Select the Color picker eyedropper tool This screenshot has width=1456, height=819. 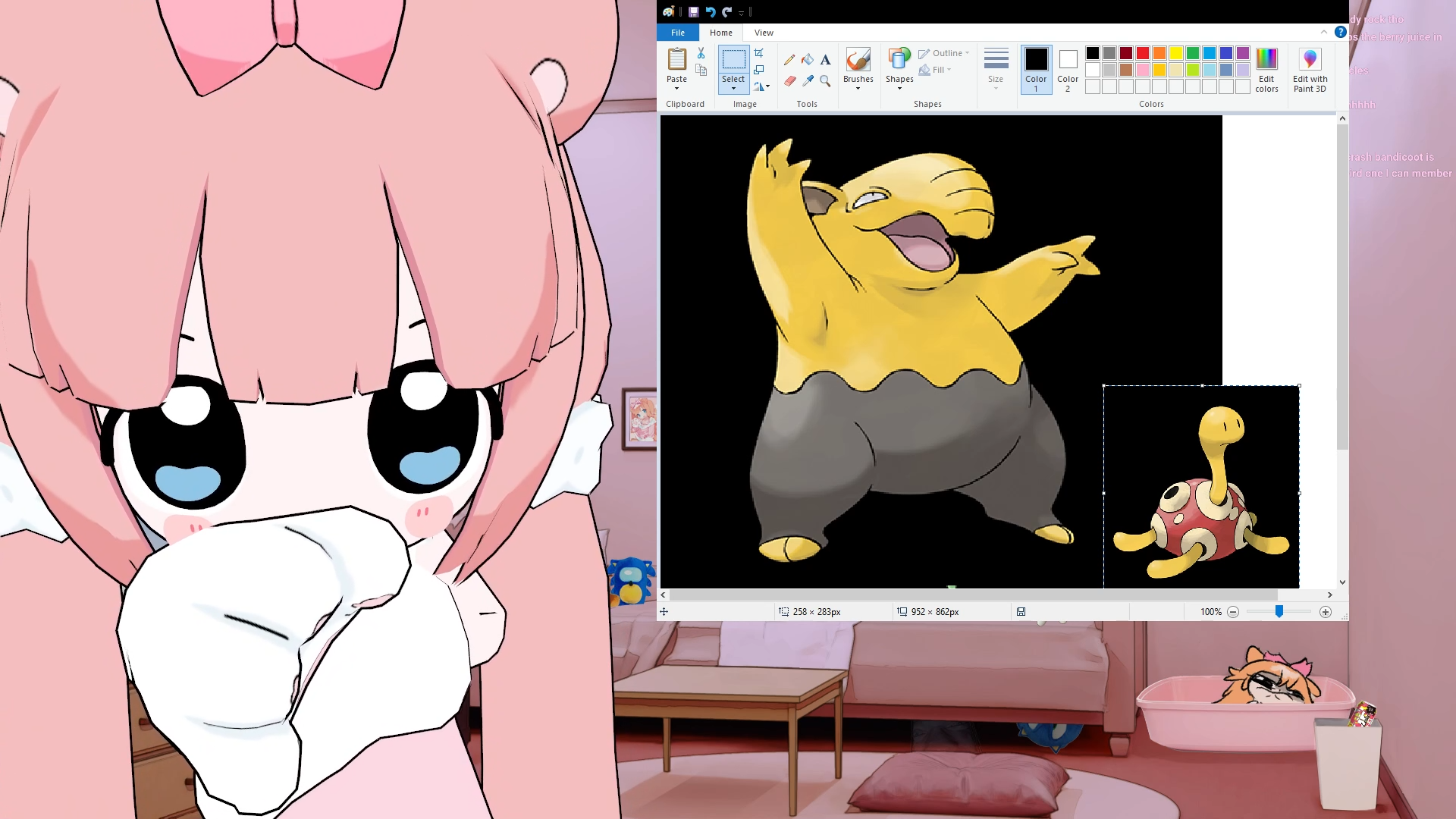pyautogui.click(x=808, y=80)
